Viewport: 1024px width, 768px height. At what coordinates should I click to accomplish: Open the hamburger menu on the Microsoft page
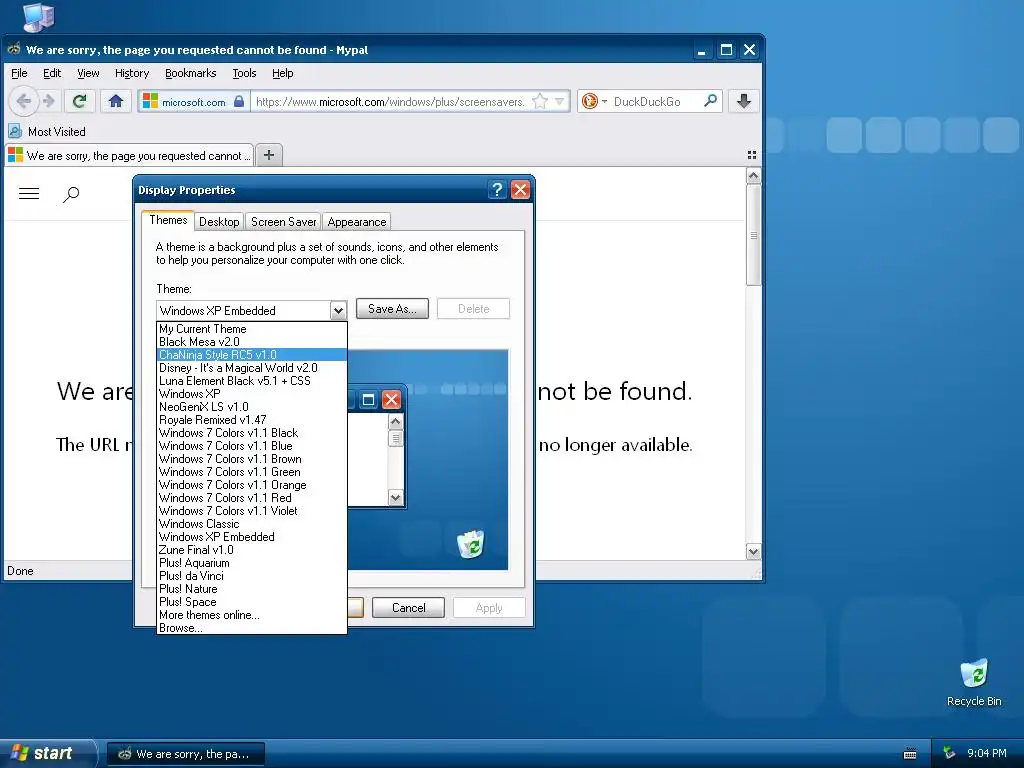click(x=29, y=193)
